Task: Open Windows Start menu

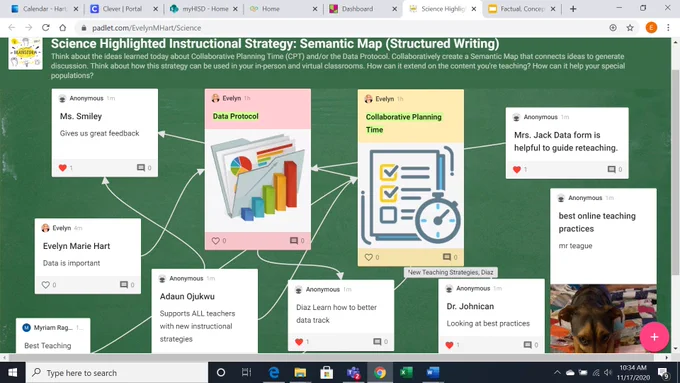Action: (13, 373)
